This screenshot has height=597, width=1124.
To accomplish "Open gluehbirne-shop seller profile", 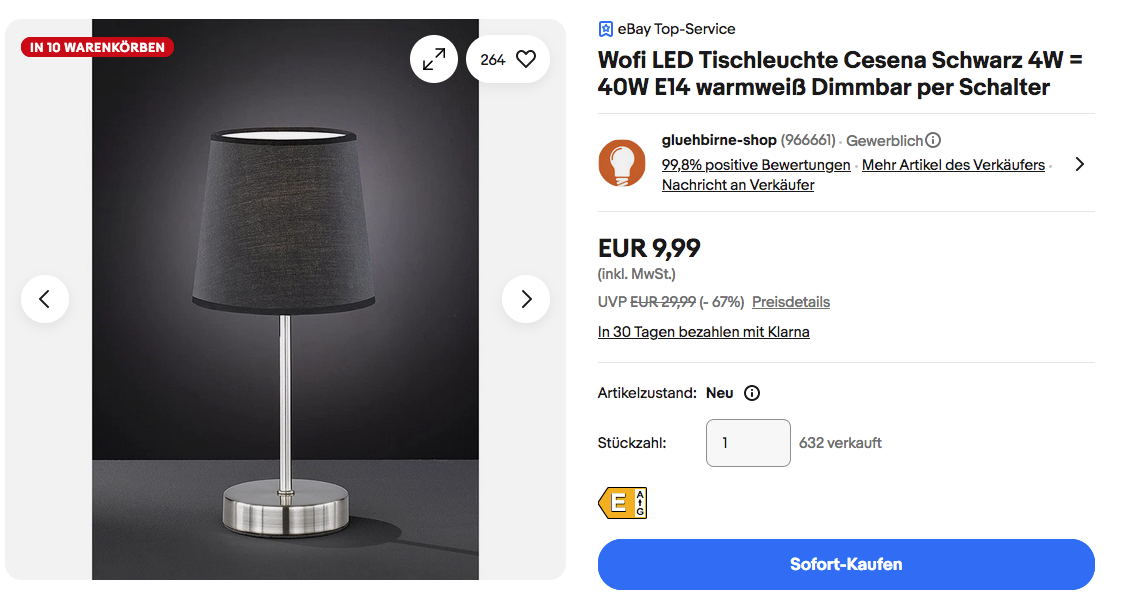I will (x=719, y=140).
